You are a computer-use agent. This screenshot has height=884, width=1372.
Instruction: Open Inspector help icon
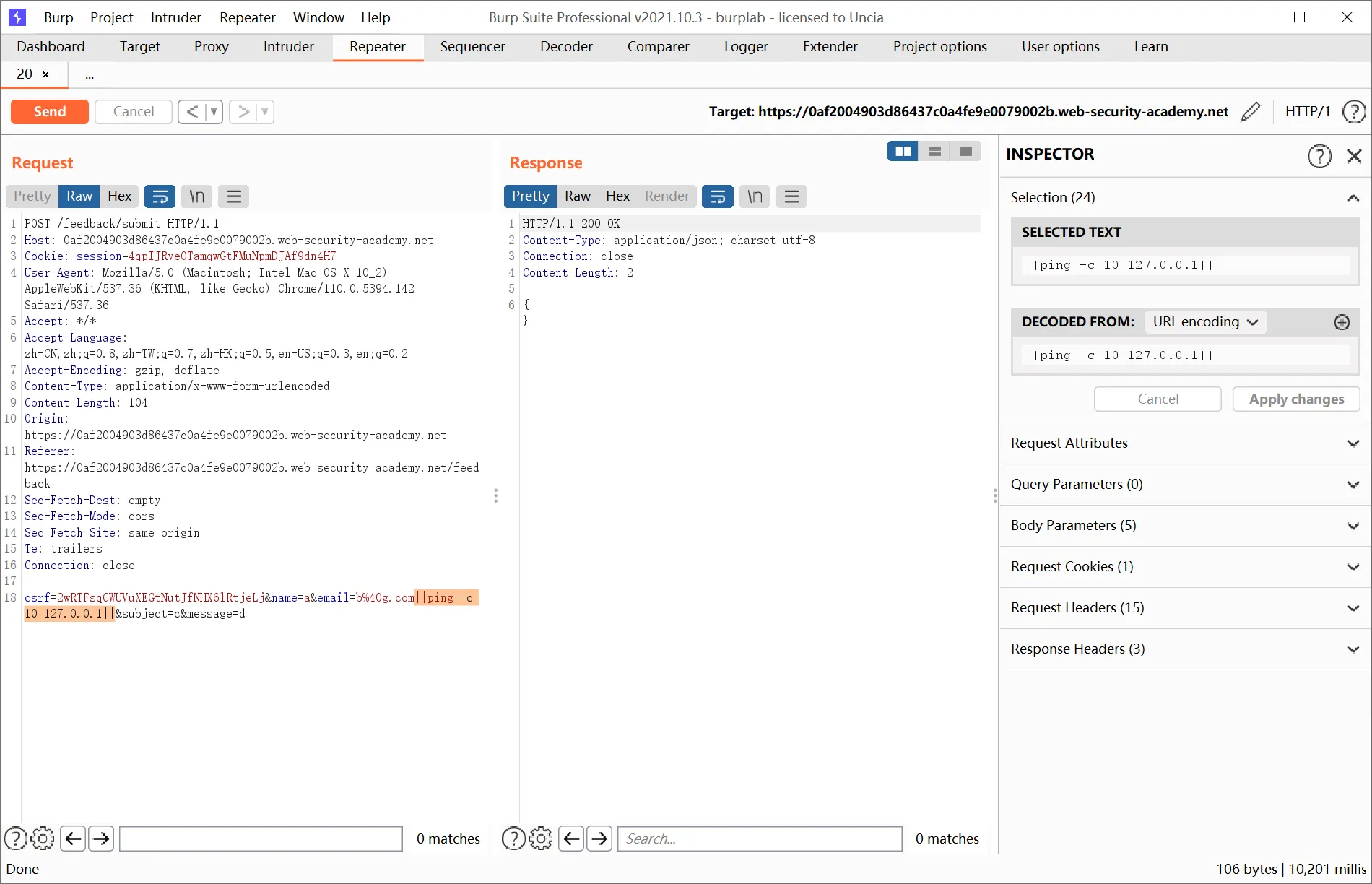coord(1319,155)
